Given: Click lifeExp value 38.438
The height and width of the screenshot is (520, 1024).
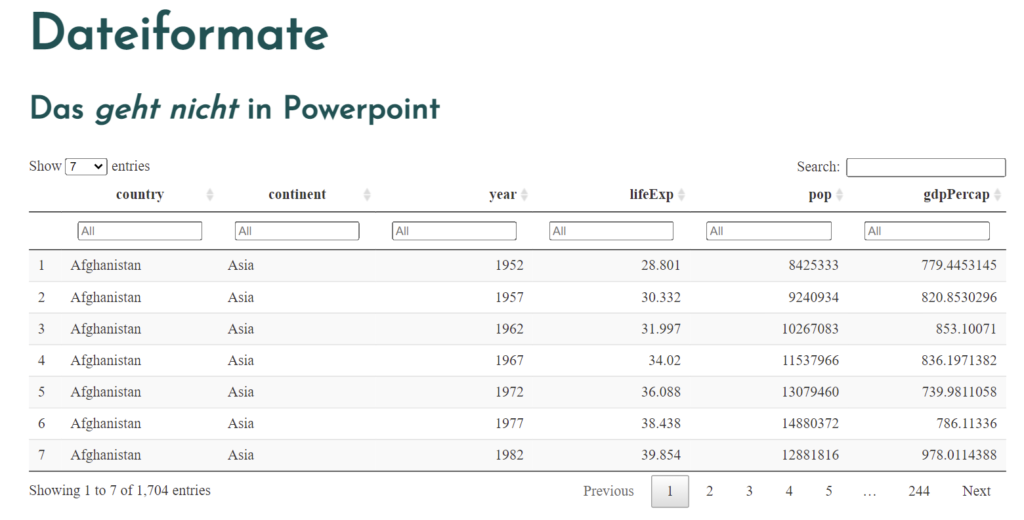Looking at the screenshot, I should [660, 423].
